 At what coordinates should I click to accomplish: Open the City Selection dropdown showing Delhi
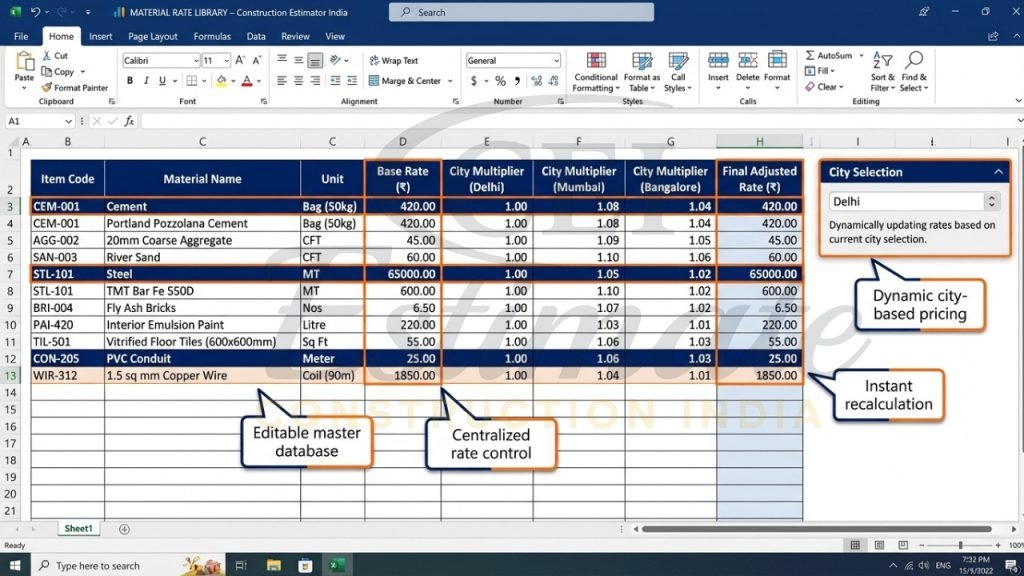coord(914,201)
